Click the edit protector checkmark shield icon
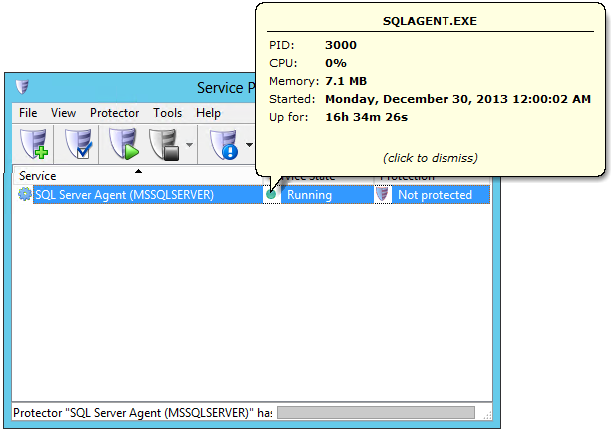This screenshot has width=615, height=431. click(x=78, y=144)
